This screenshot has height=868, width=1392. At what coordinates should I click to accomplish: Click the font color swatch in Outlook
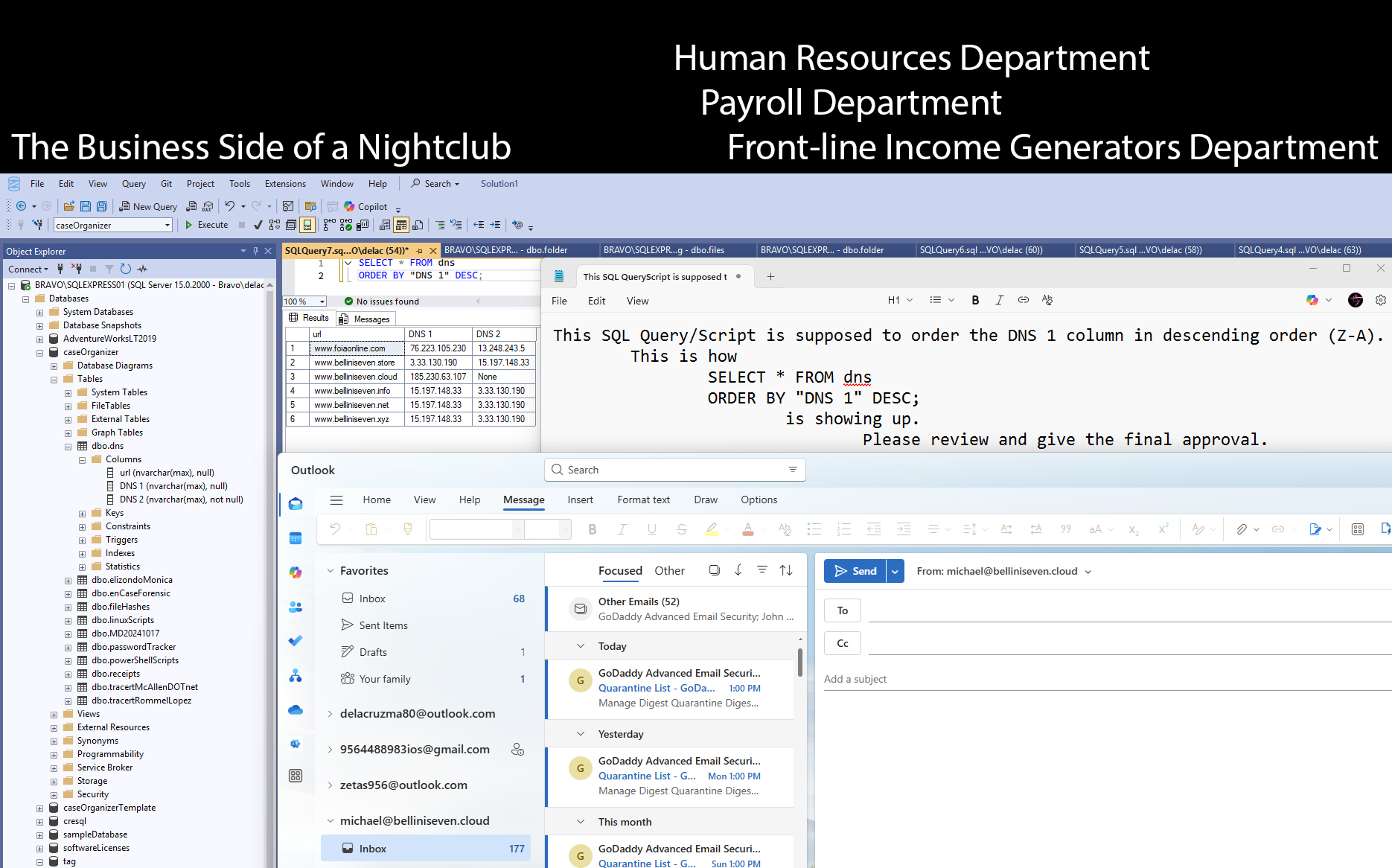click(x=748, y=529)
